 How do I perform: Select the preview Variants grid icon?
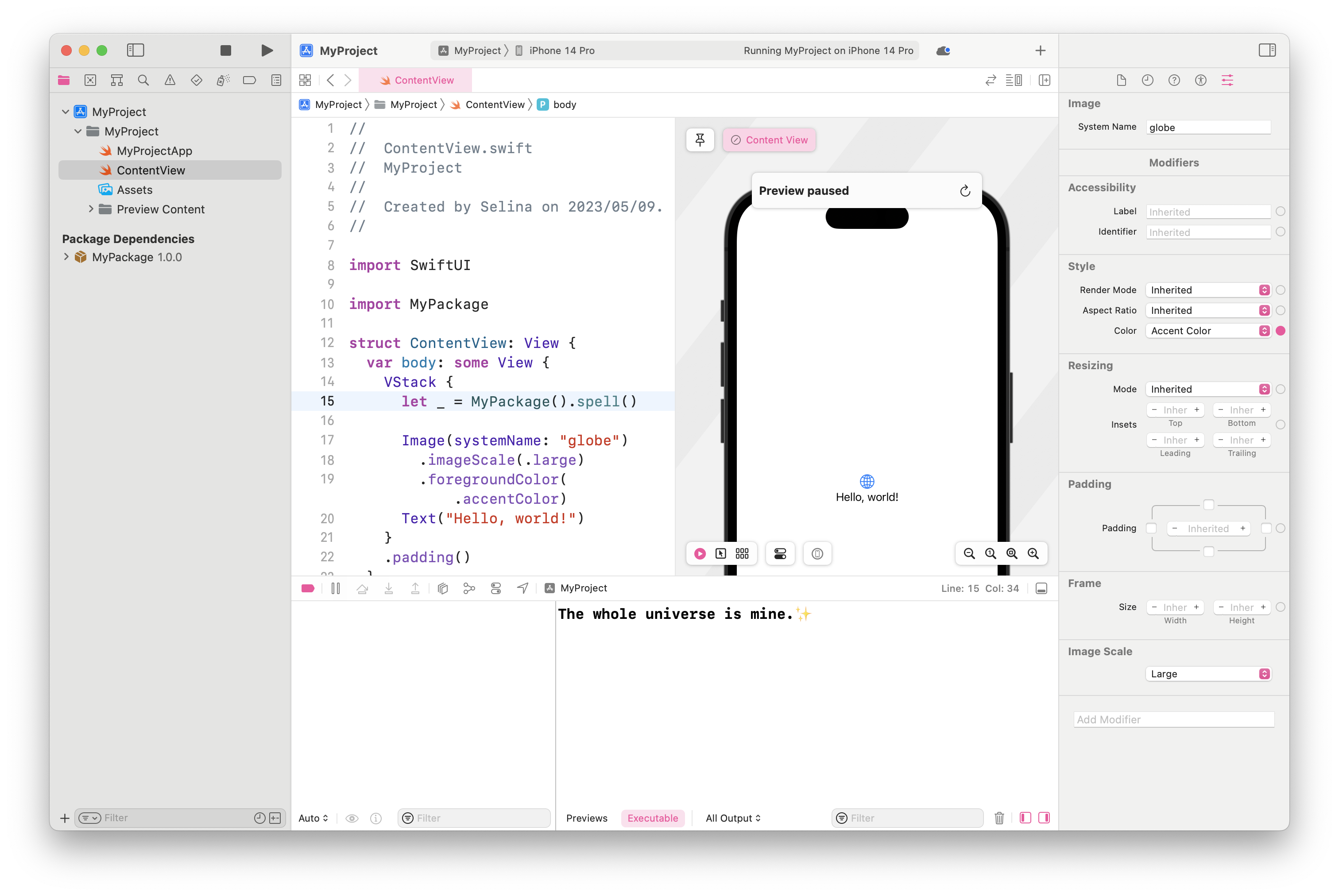click(x=742, y=553)
